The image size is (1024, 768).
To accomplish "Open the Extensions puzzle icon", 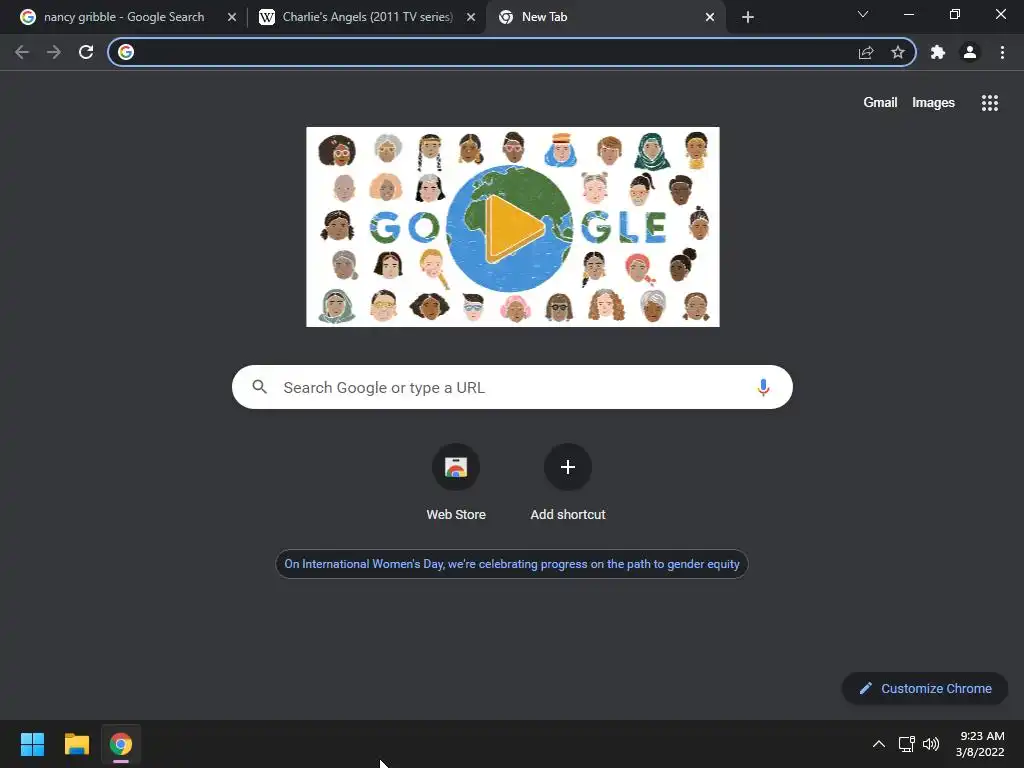I will coord(938,52).
